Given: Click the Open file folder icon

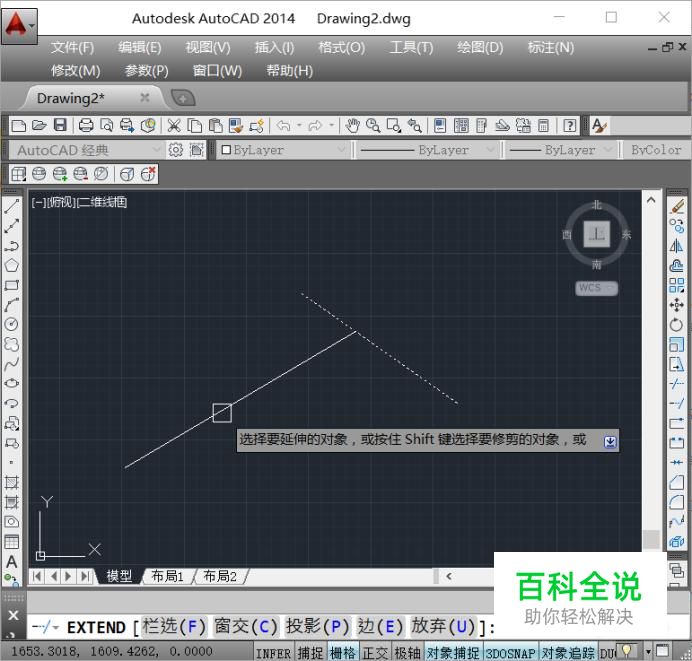Looking at the screenshot, I should coord(39,126).
